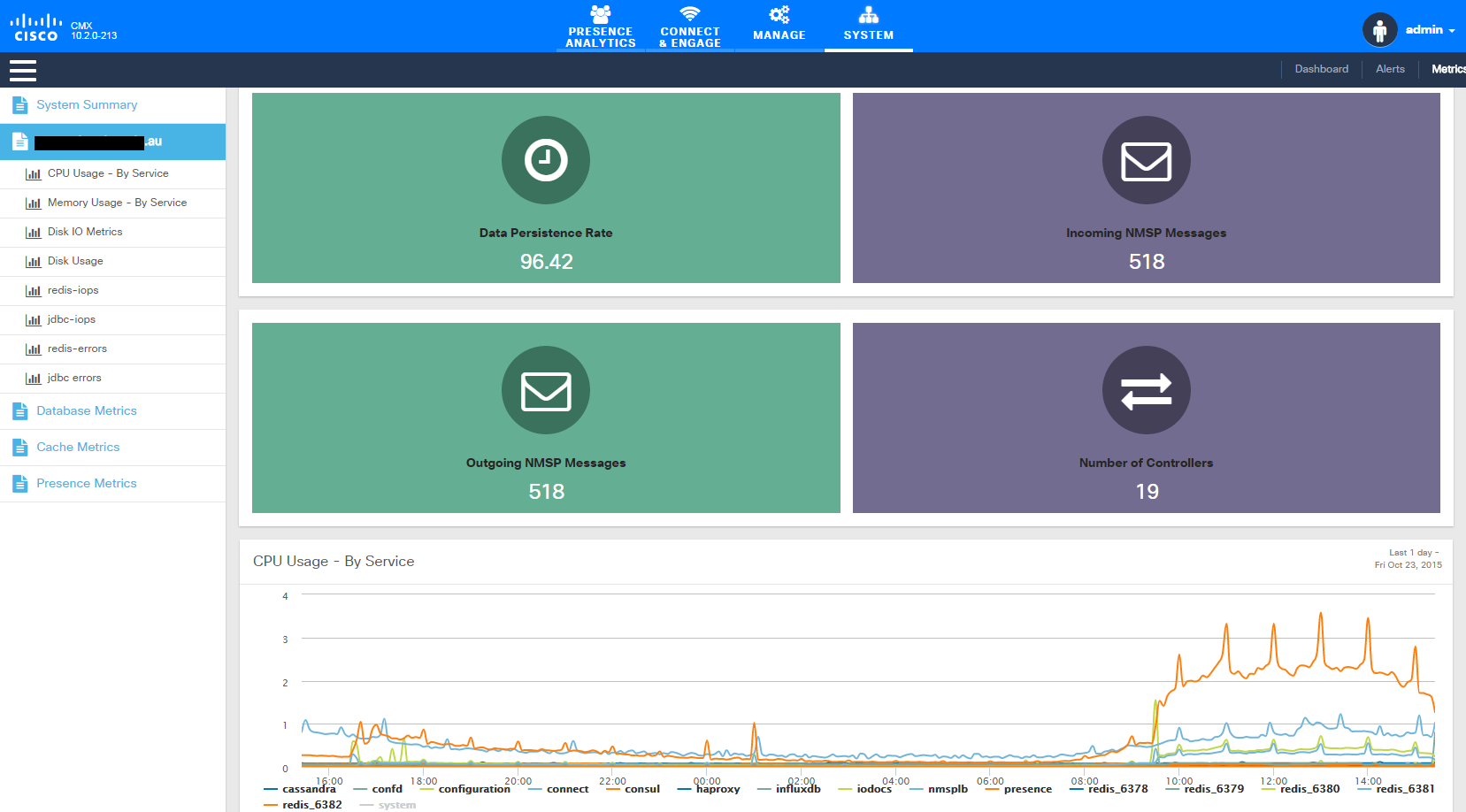Toggle the haproxy series in legend
1466x812 pixels.
(717, 789)
